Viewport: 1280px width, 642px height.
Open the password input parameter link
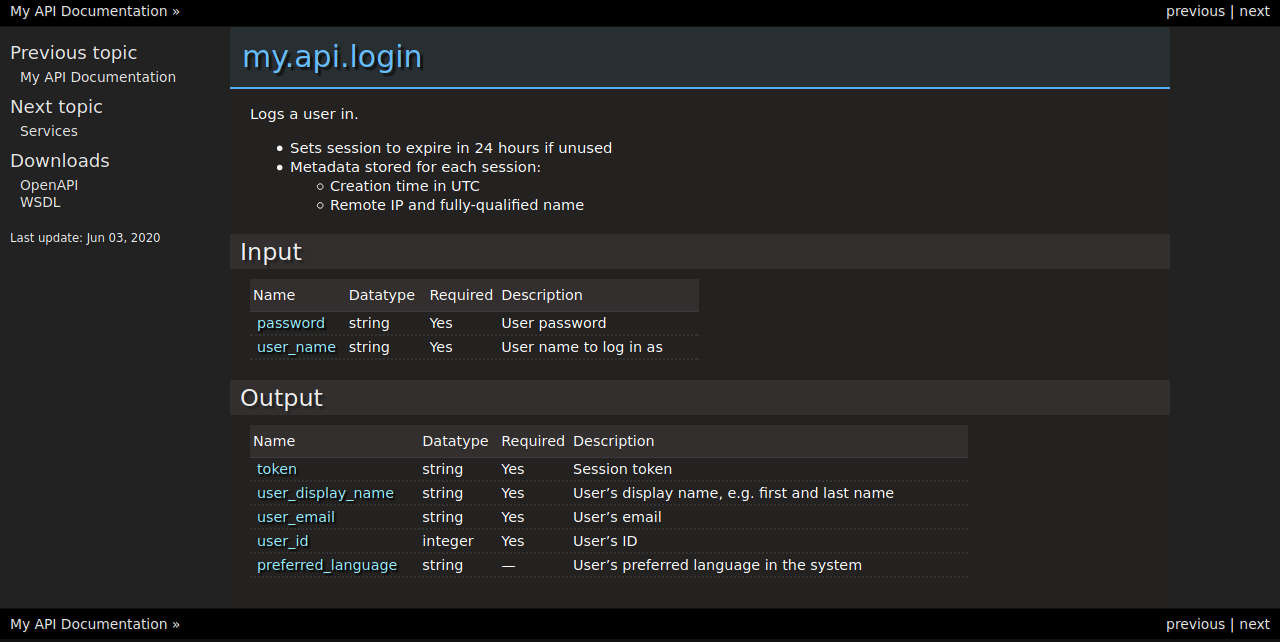pos(290,323)
